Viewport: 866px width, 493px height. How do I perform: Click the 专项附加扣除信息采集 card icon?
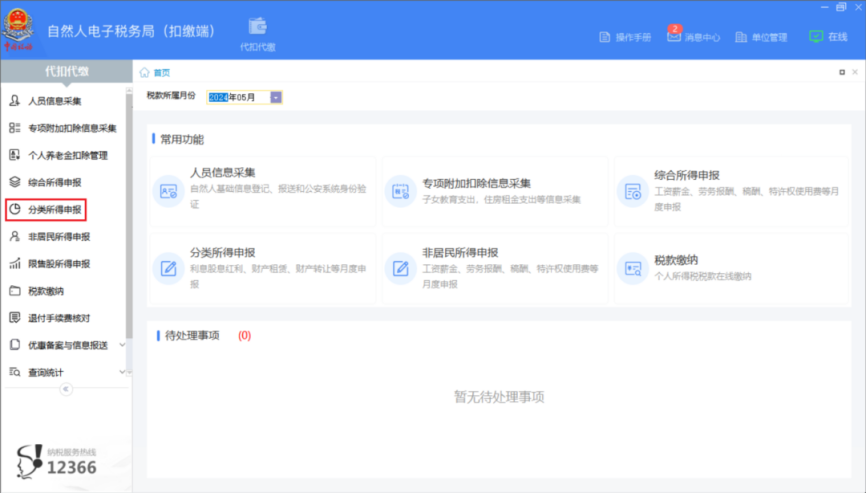click(400, 190)
